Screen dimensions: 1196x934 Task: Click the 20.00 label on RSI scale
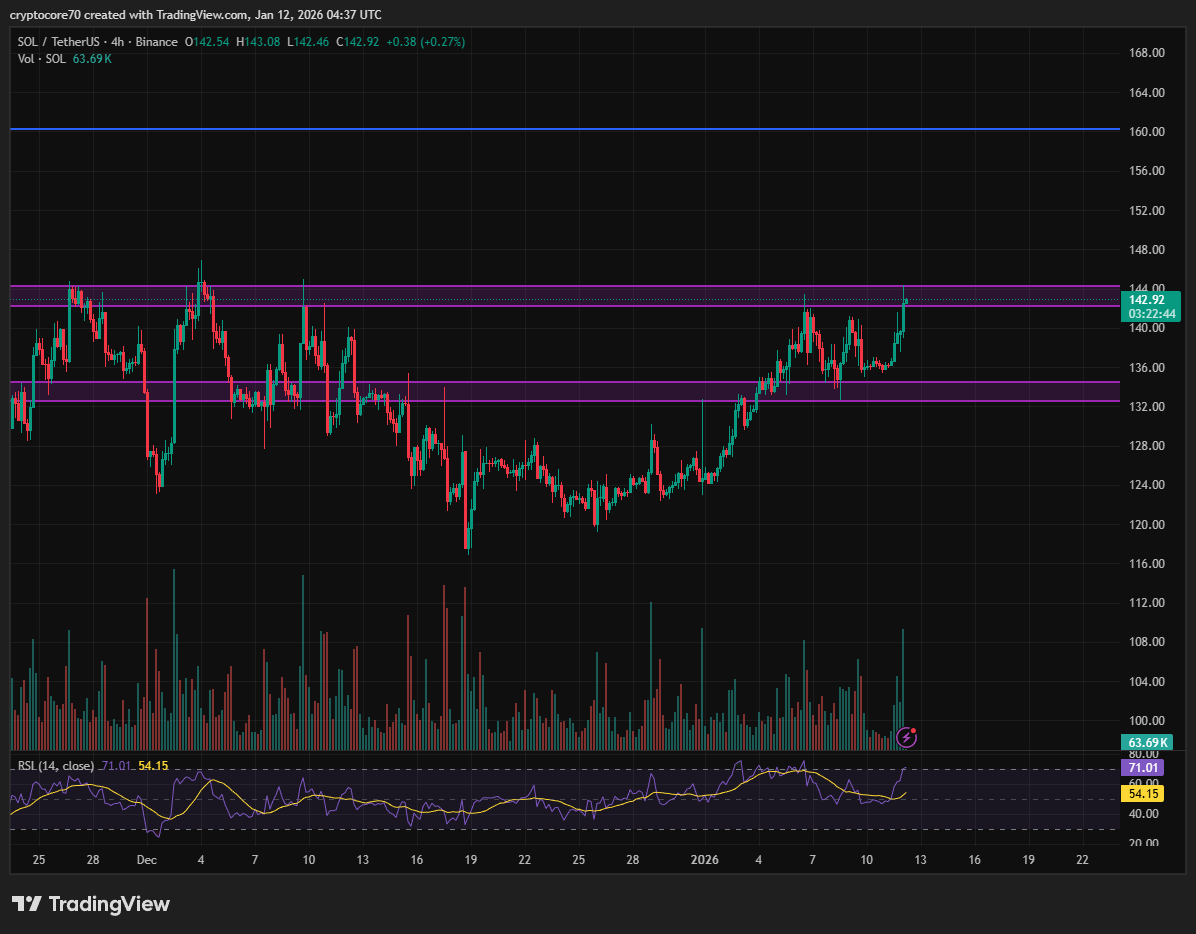coord(1143,843)
